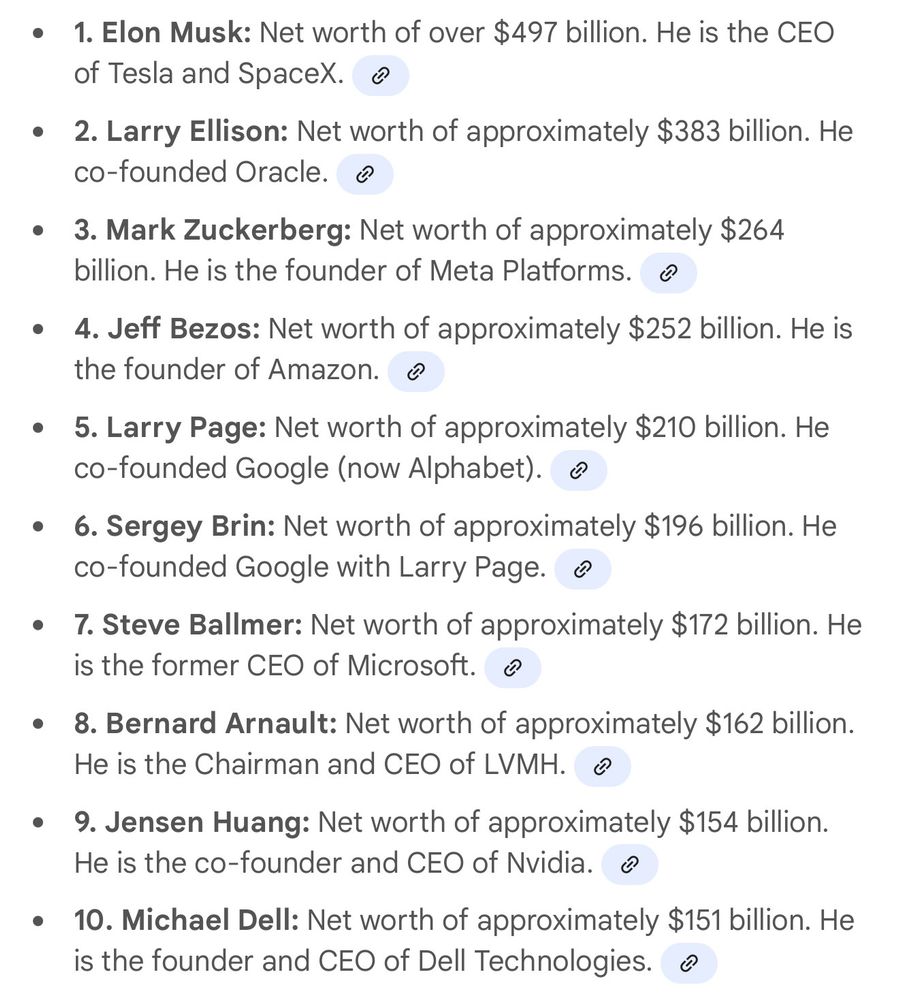Click the bold name '7. Steve Ballmer:'
Viewport: 899px width, 1000px height.
pos(188,625)
